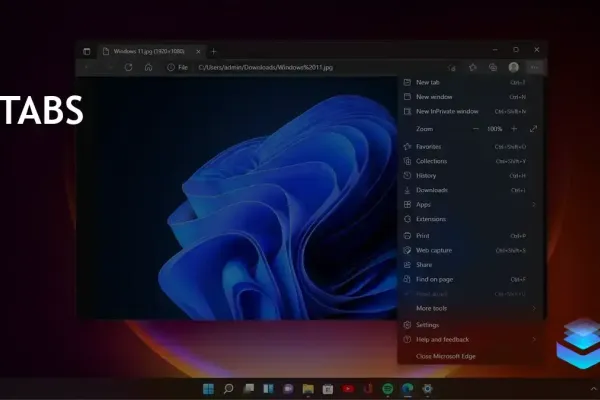The image size is (600, 400).
Task: Open the tab actions menu icon
Action: tap(87, 51)
